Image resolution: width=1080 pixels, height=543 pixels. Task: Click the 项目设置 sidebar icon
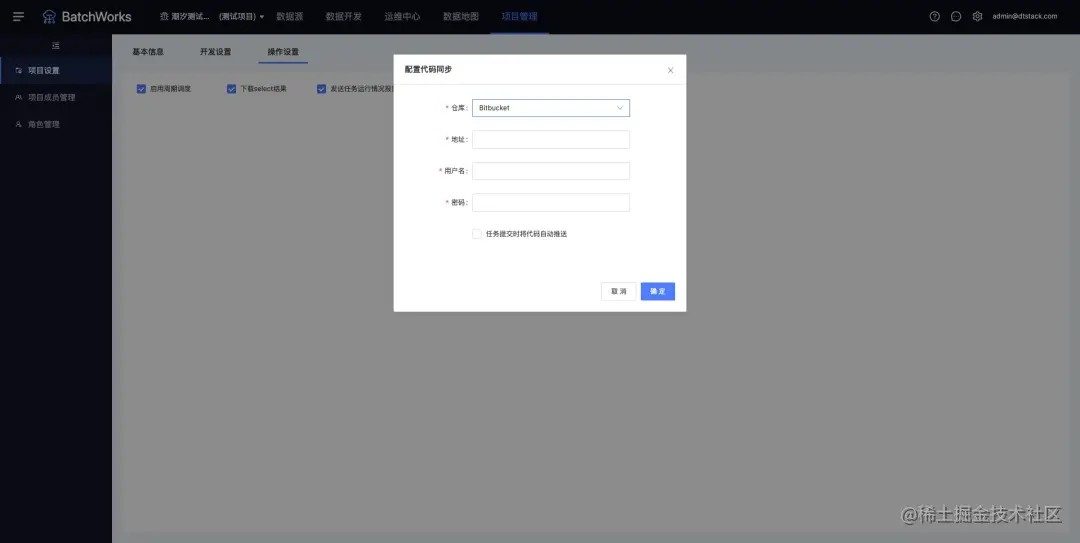pyautogui.click(x=19, y=70)
